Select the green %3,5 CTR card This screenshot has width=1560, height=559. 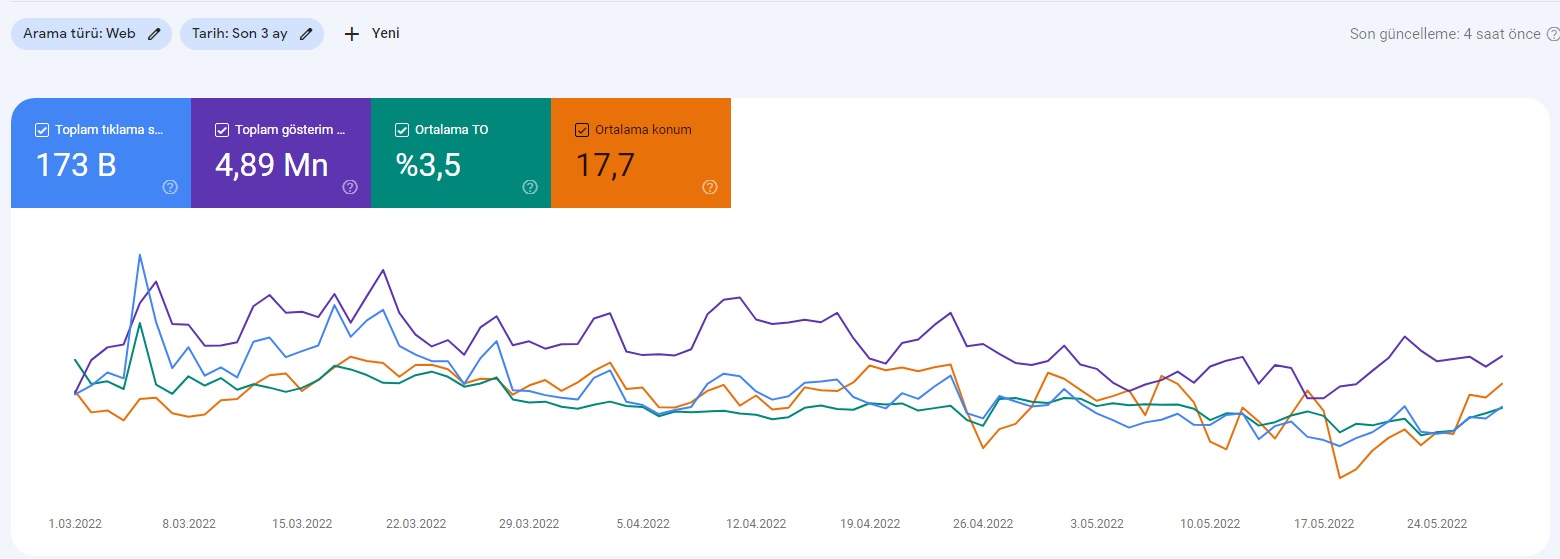pyautogui.click(x=461, y=153)
